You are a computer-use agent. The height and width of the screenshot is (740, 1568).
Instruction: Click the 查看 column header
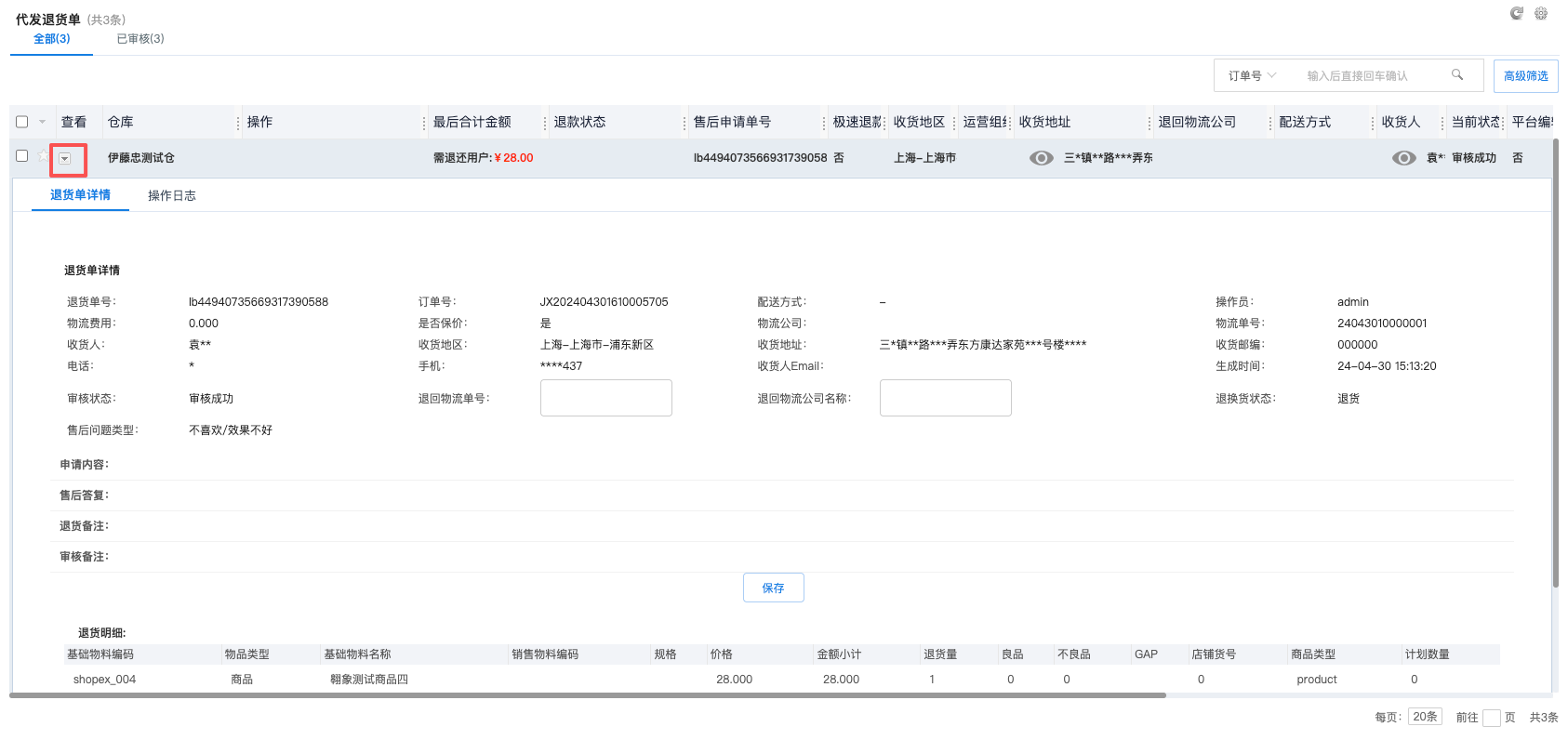click(x=73, y=122)
